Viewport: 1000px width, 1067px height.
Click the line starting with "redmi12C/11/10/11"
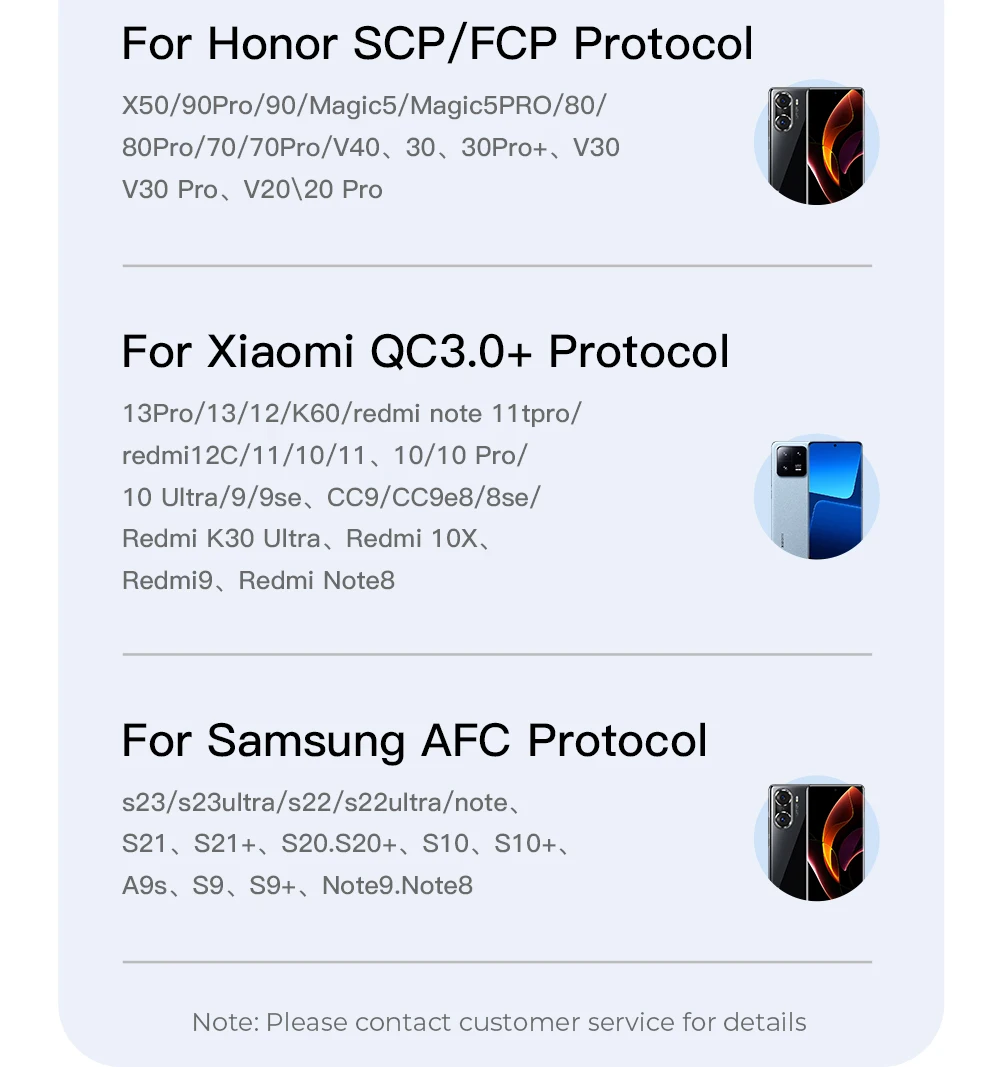coord(324,456)
